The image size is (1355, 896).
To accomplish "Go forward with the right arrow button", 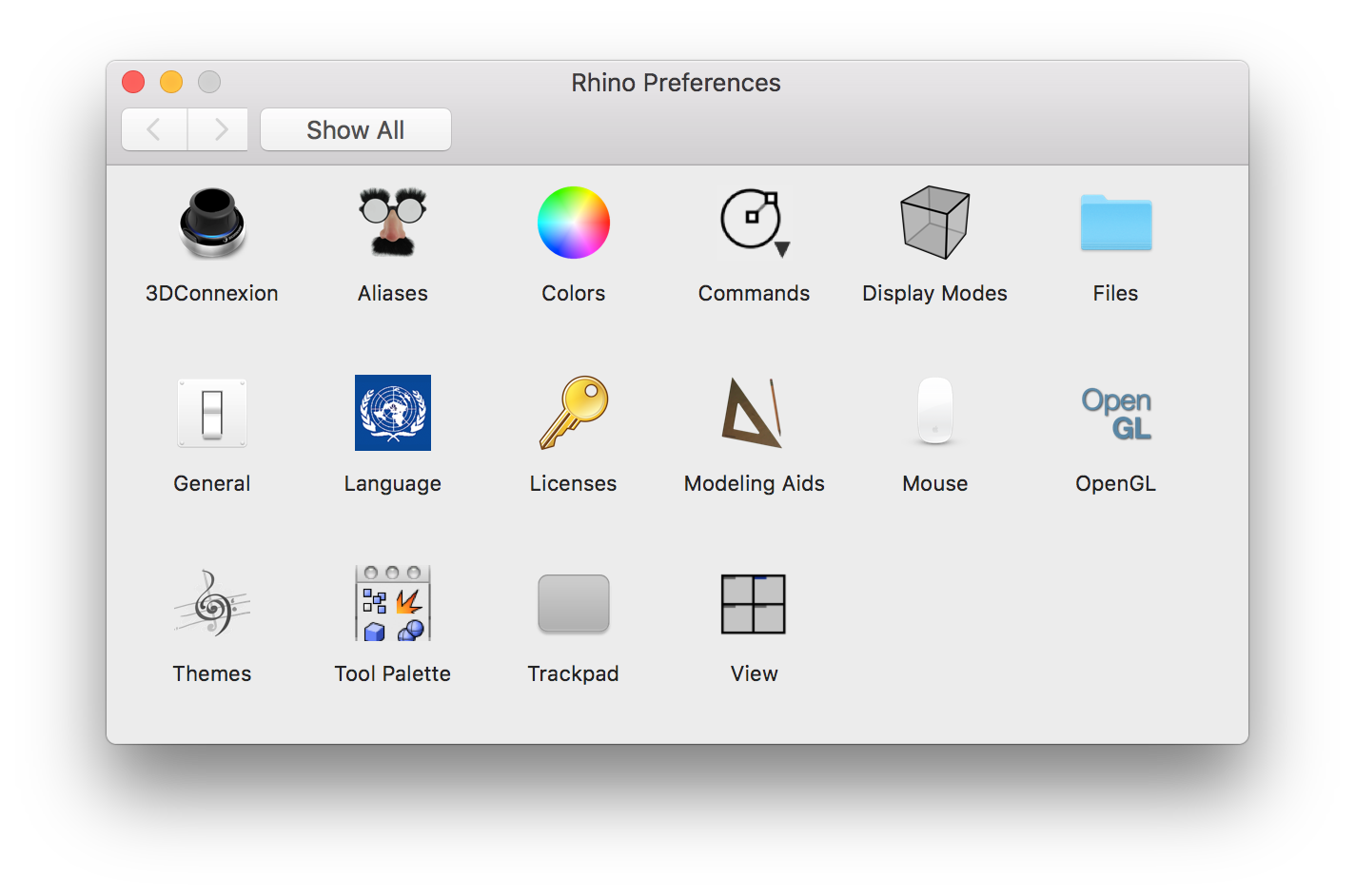I will pyautogui.click(x=219, y=129).
